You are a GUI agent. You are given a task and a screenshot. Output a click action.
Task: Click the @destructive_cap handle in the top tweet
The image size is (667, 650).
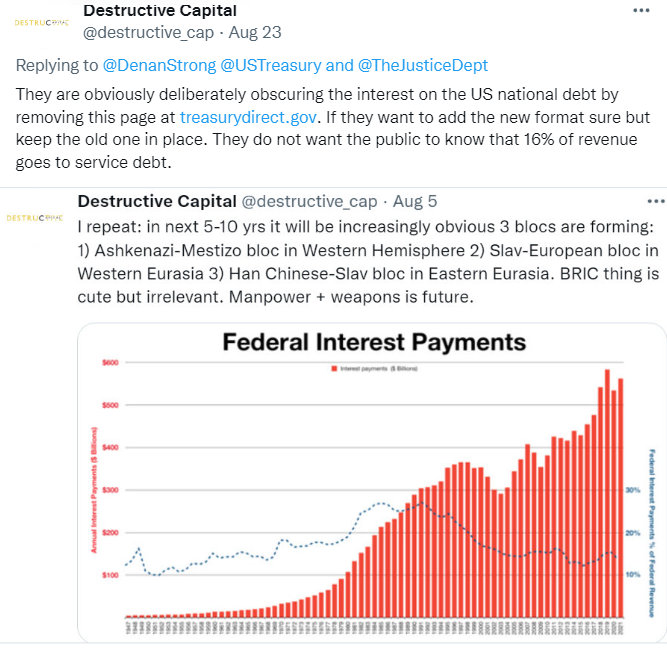(x=138, y=32)
